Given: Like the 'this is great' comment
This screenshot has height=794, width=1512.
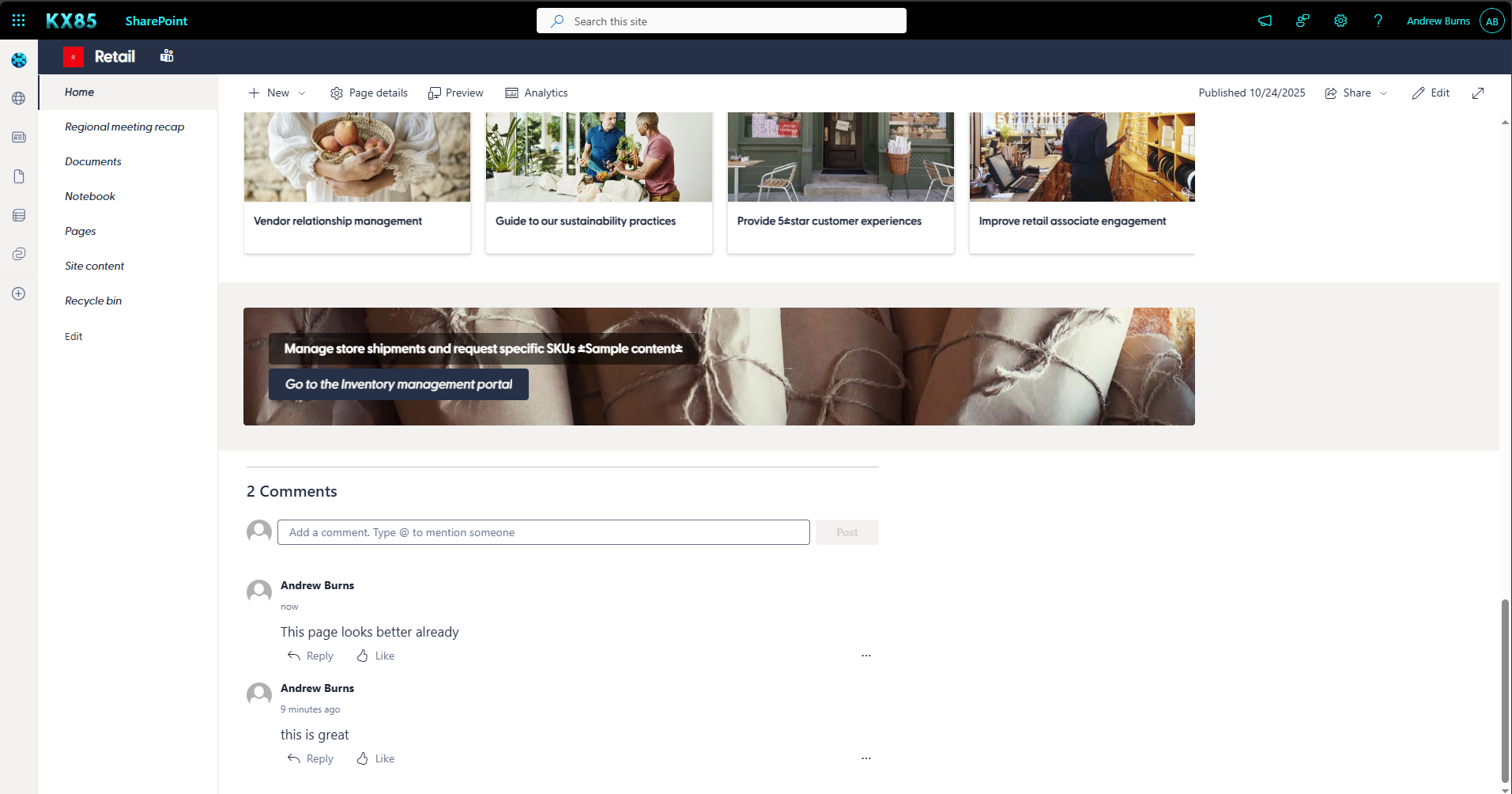Looking at the screenshot, I should 375,759.
